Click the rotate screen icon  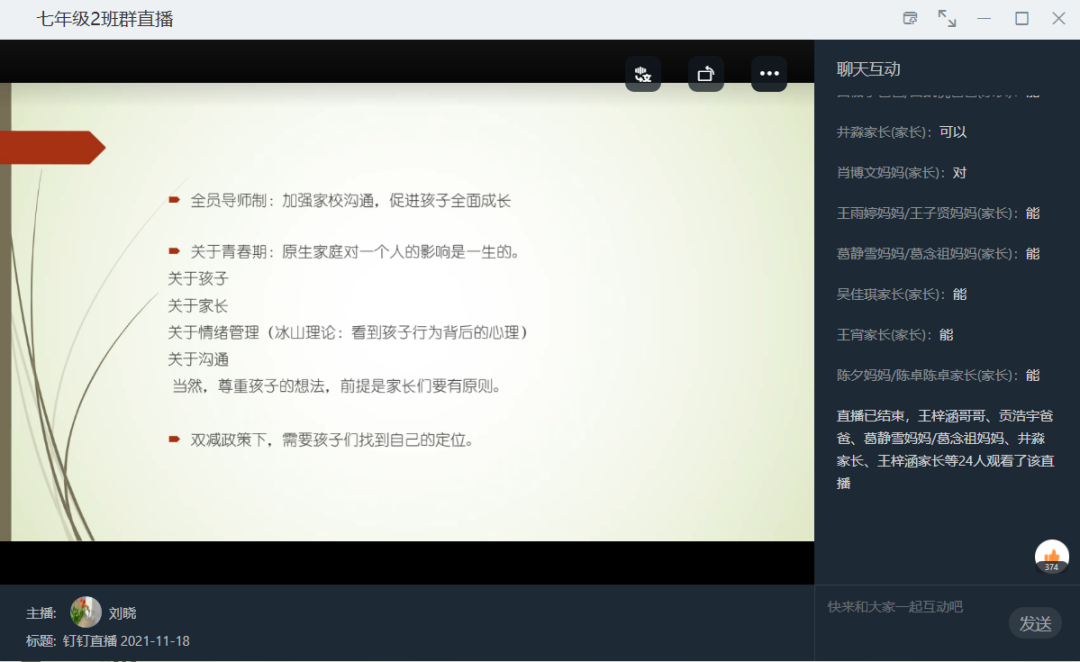tap(706, 73)
